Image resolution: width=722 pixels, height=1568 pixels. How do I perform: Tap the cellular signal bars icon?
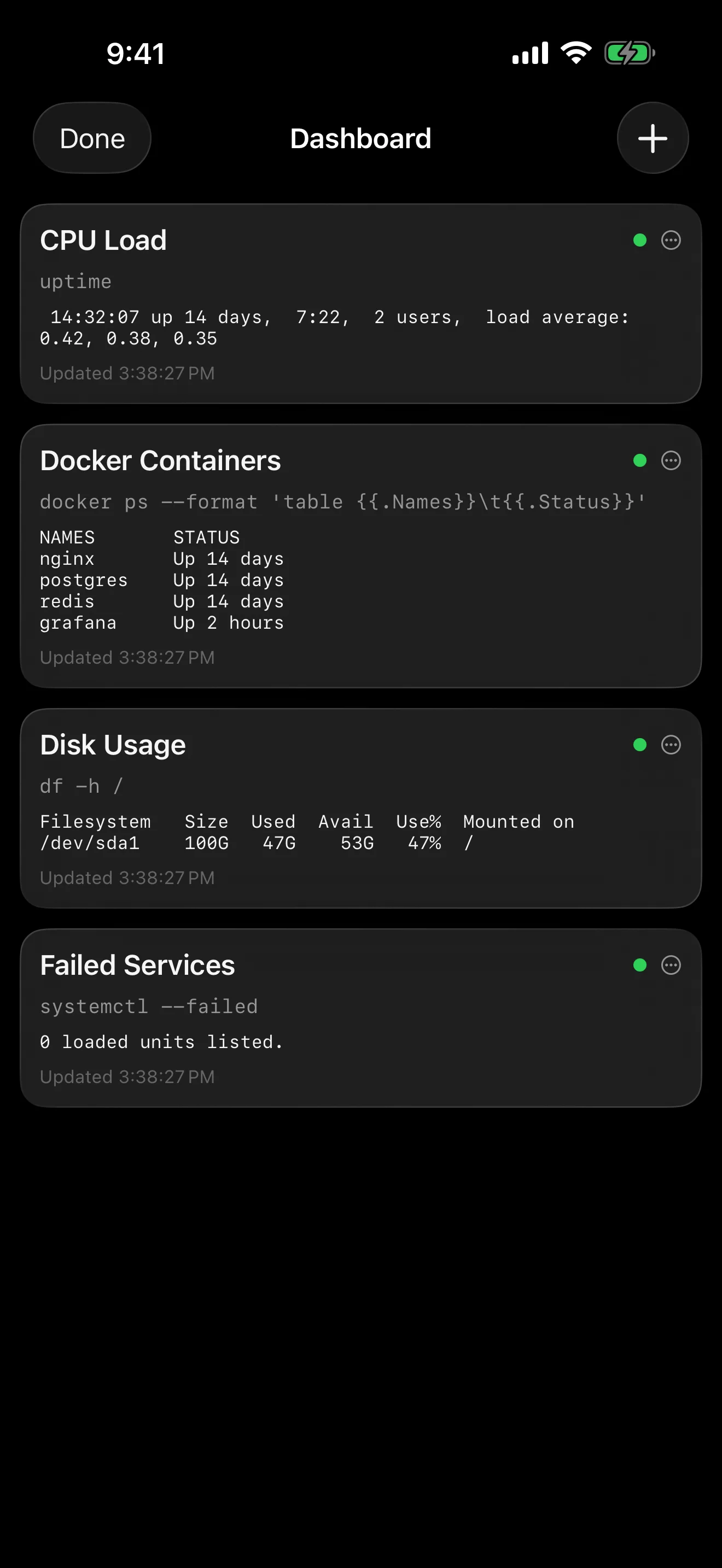click(528, 53)
